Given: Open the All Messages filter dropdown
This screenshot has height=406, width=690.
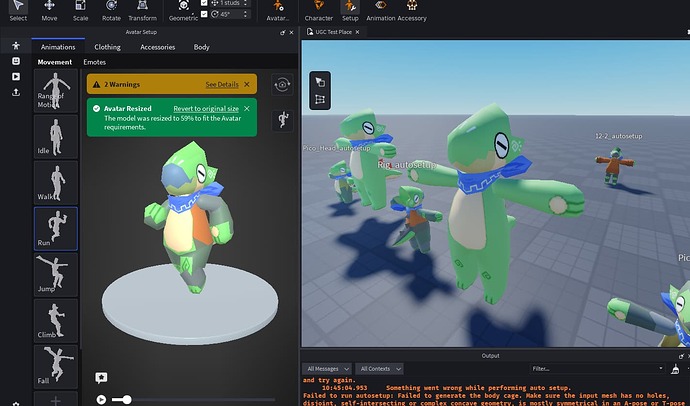Looking at the screenshot, I should [x=328, y=369].
